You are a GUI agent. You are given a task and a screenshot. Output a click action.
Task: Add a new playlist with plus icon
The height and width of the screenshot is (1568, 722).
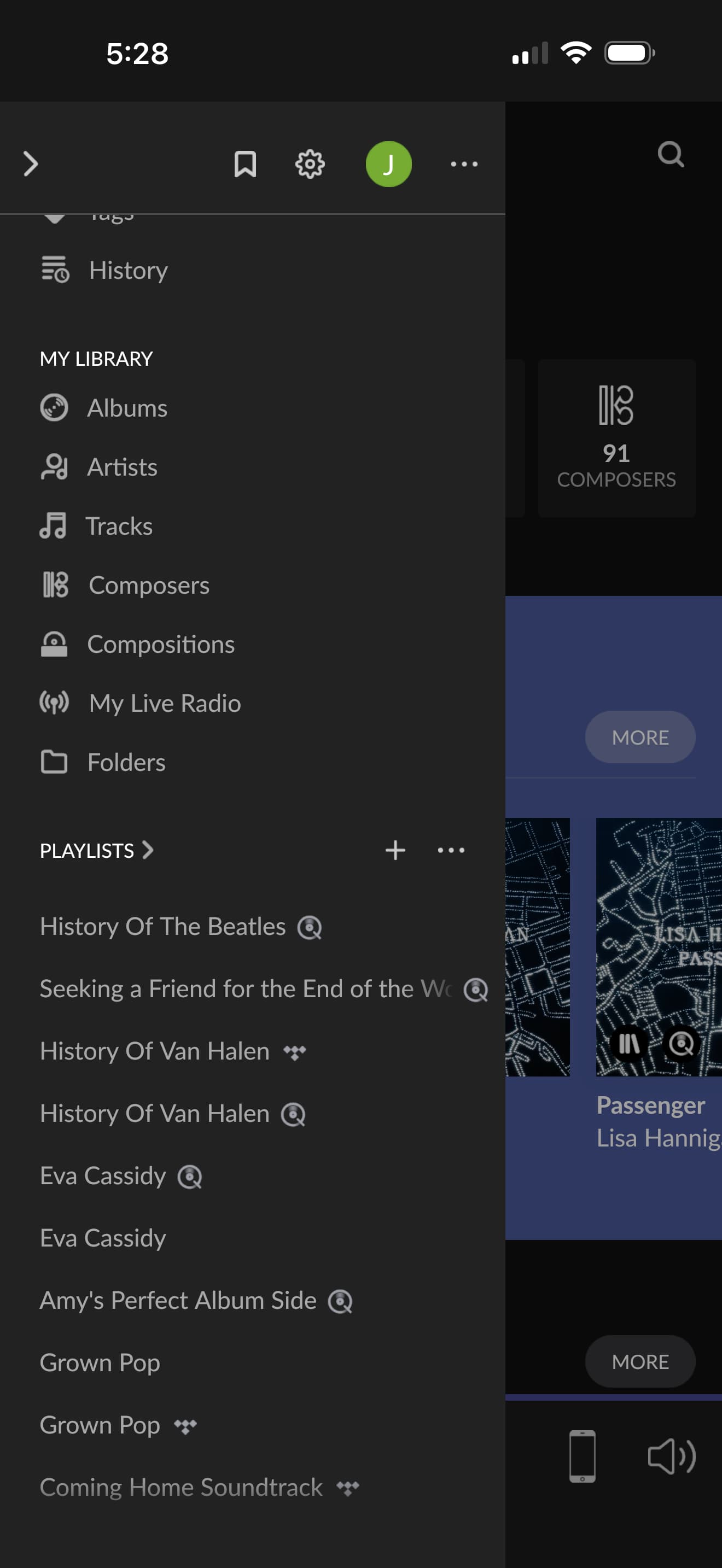click(x=395, y=850)
